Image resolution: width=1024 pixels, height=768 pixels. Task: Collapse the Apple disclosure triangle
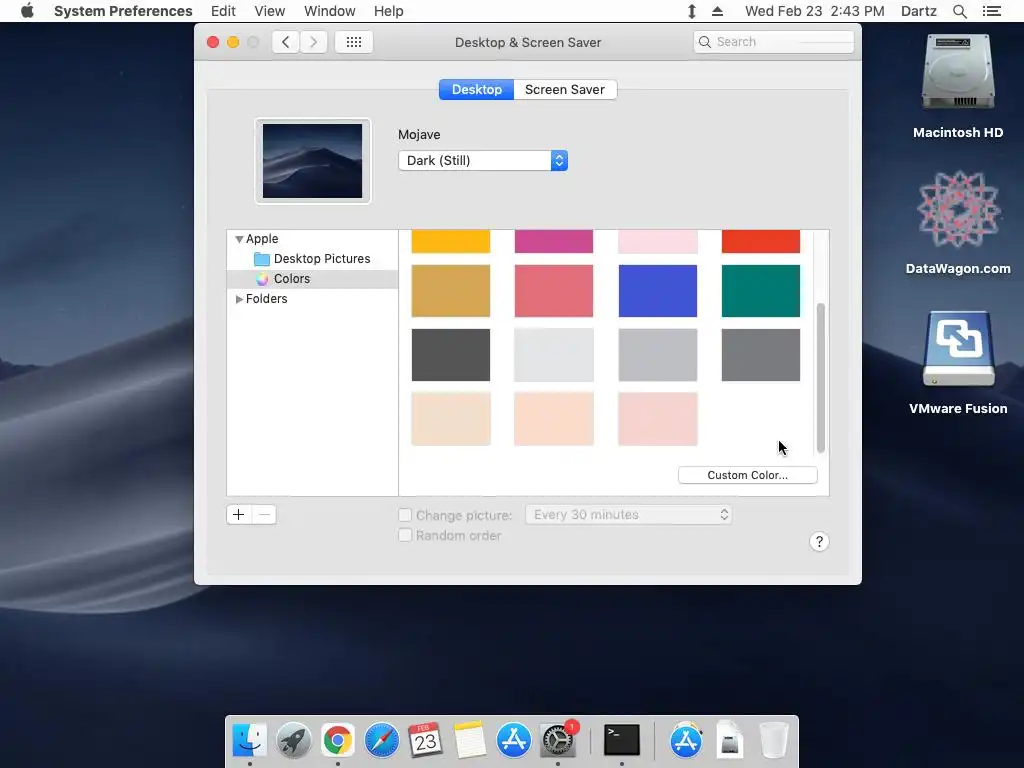pos(239,239)
